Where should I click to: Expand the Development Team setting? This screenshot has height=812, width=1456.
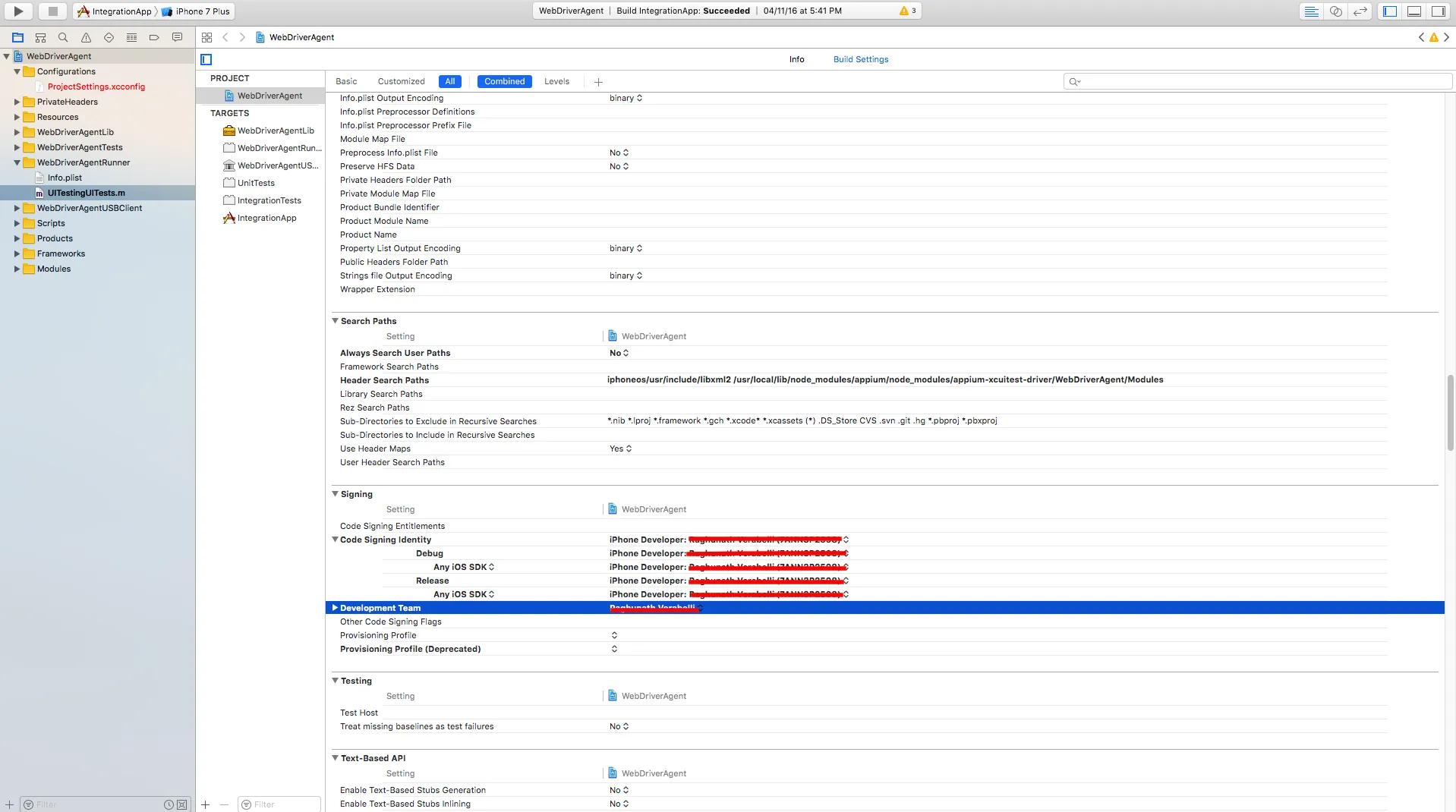335,608
